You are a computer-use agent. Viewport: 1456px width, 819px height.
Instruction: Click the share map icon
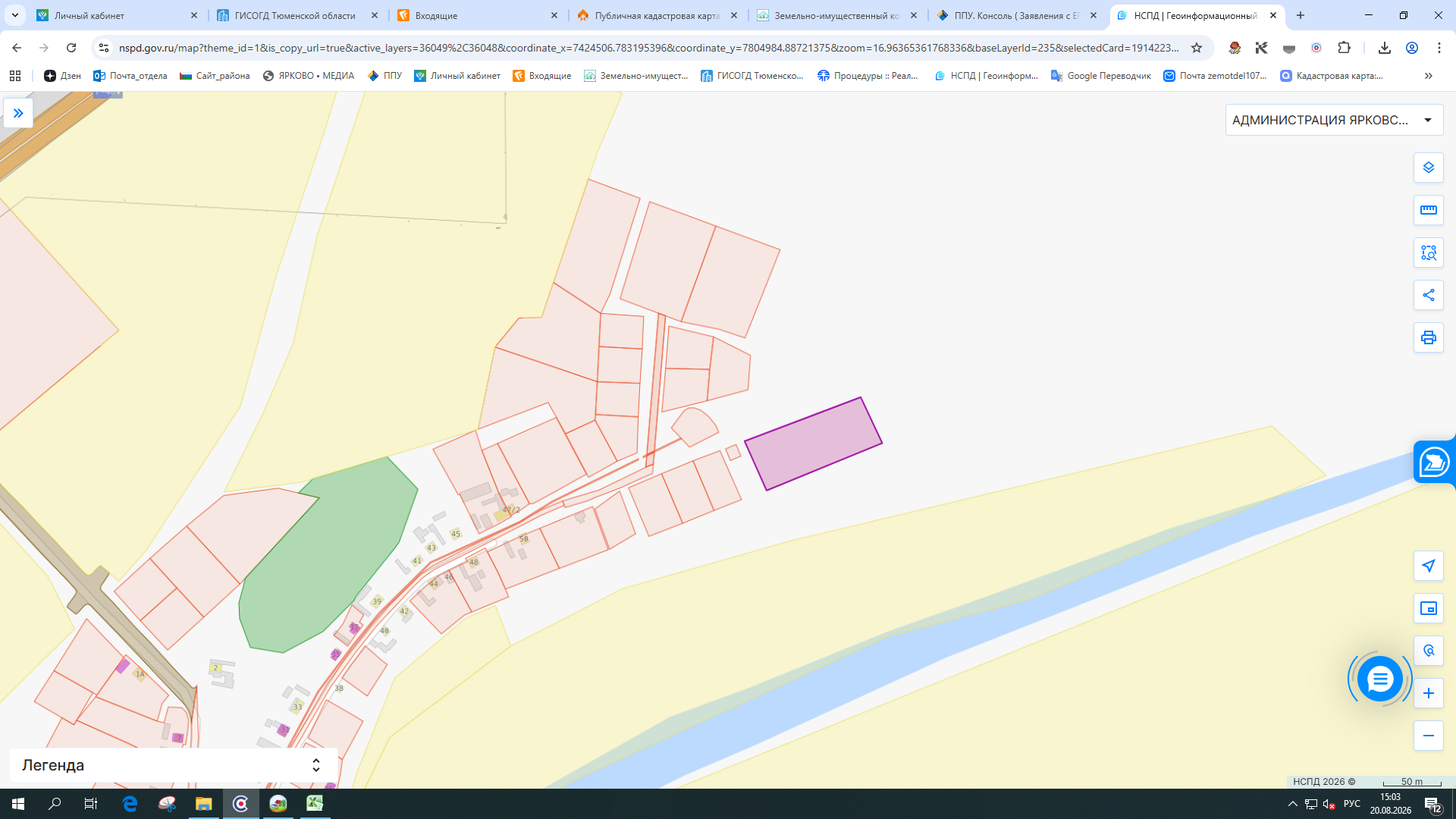[1428, 295]
